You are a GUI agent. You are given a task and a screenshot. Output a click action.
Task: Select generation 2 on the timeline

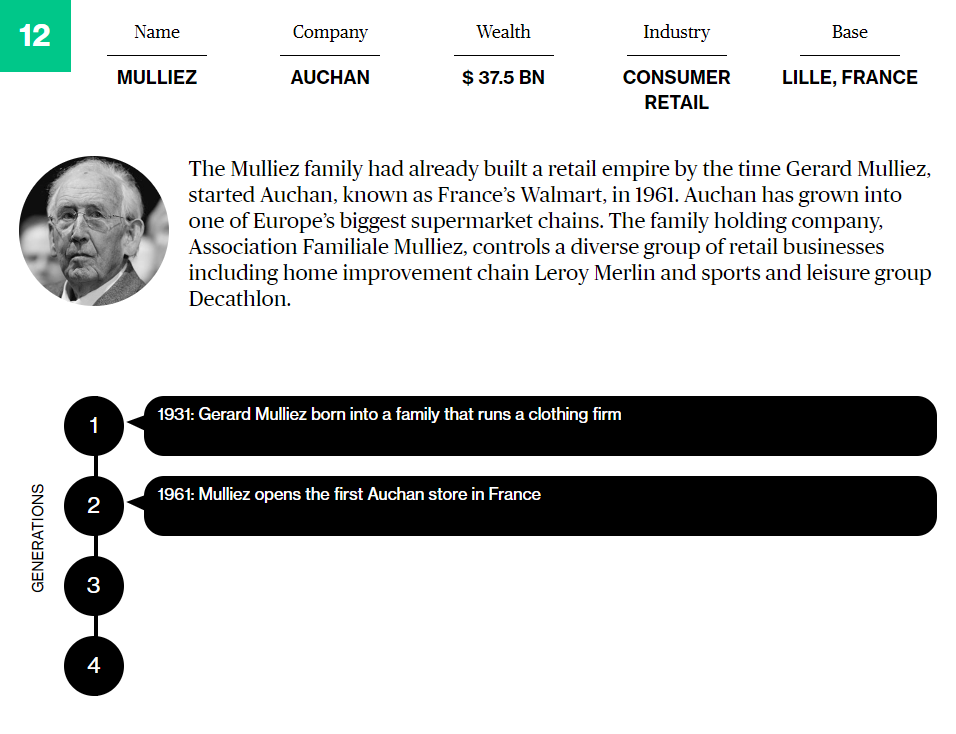94,506
